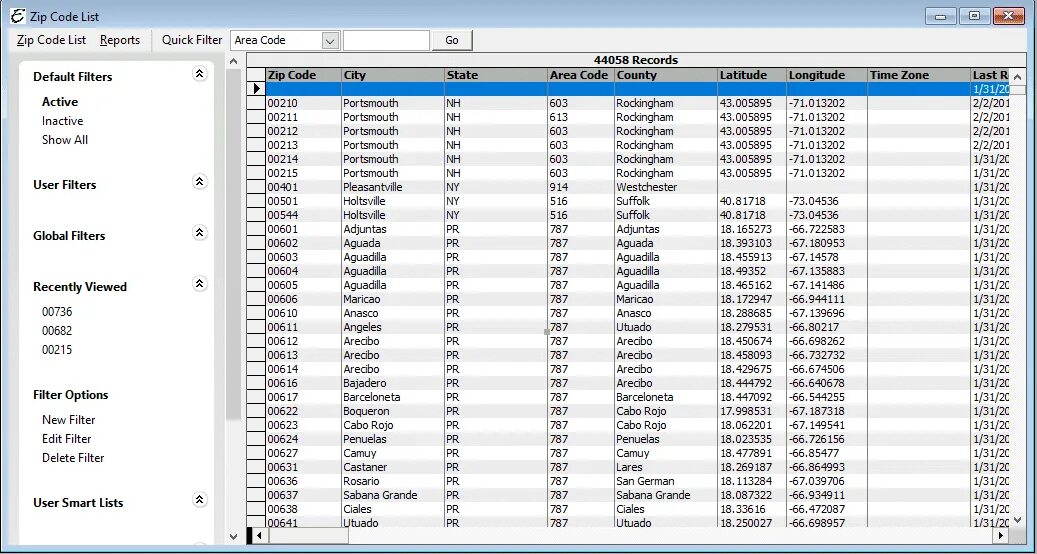
Task: Select the Active default filter
Action: click(60, 102)
